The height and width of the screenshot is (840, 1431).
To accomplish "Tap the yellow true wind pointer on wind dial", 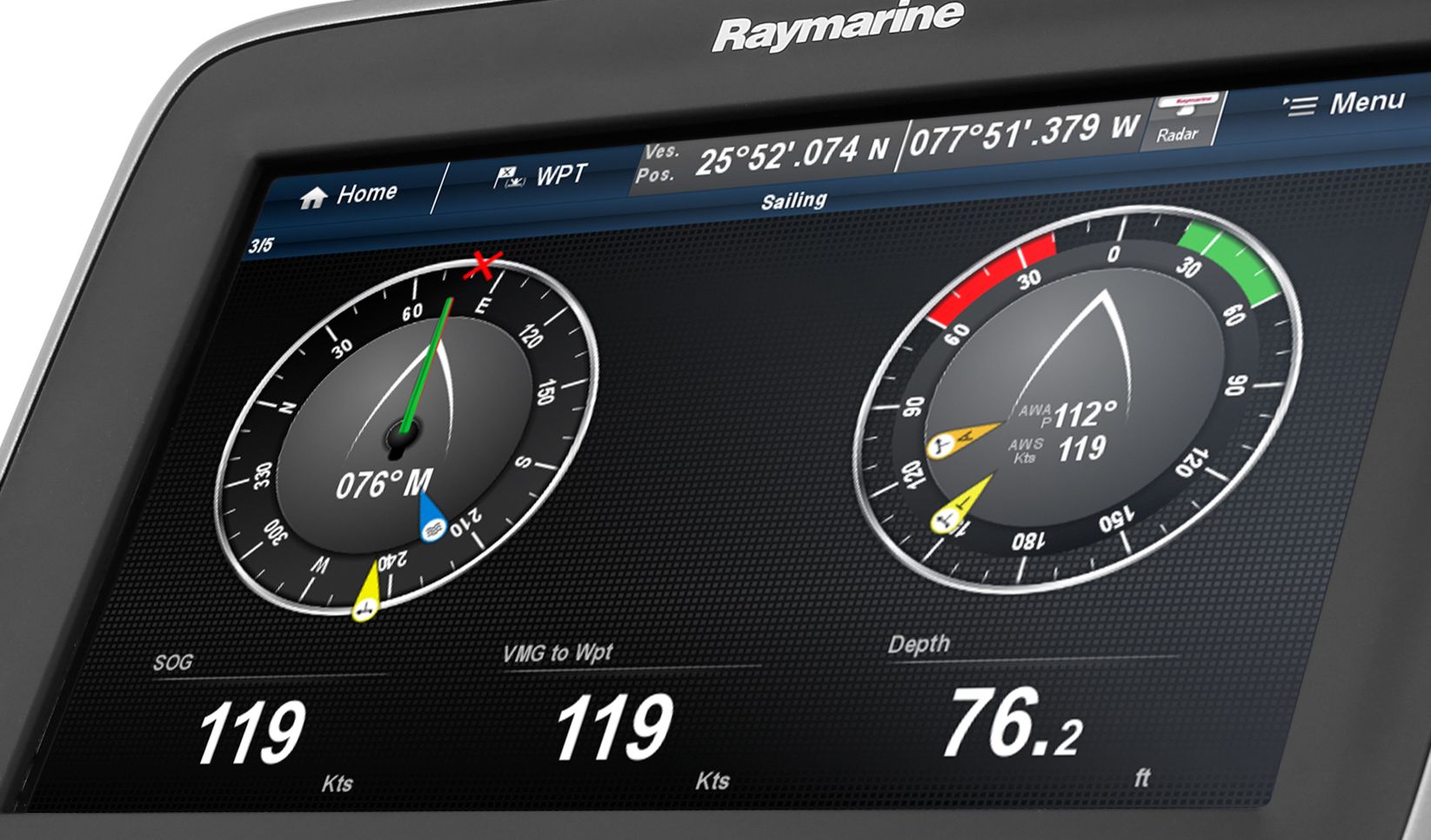I will 961,504.
